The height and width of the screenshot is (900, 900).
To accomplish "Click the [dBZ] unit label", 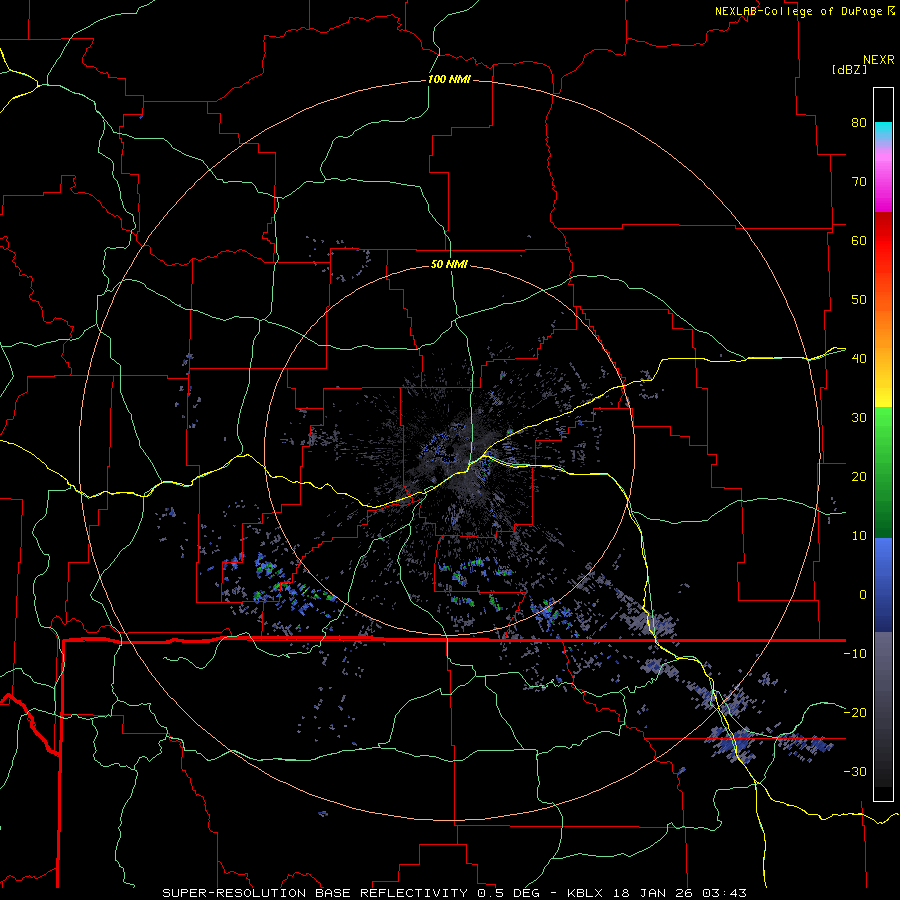I will click(x=849, y=70).
